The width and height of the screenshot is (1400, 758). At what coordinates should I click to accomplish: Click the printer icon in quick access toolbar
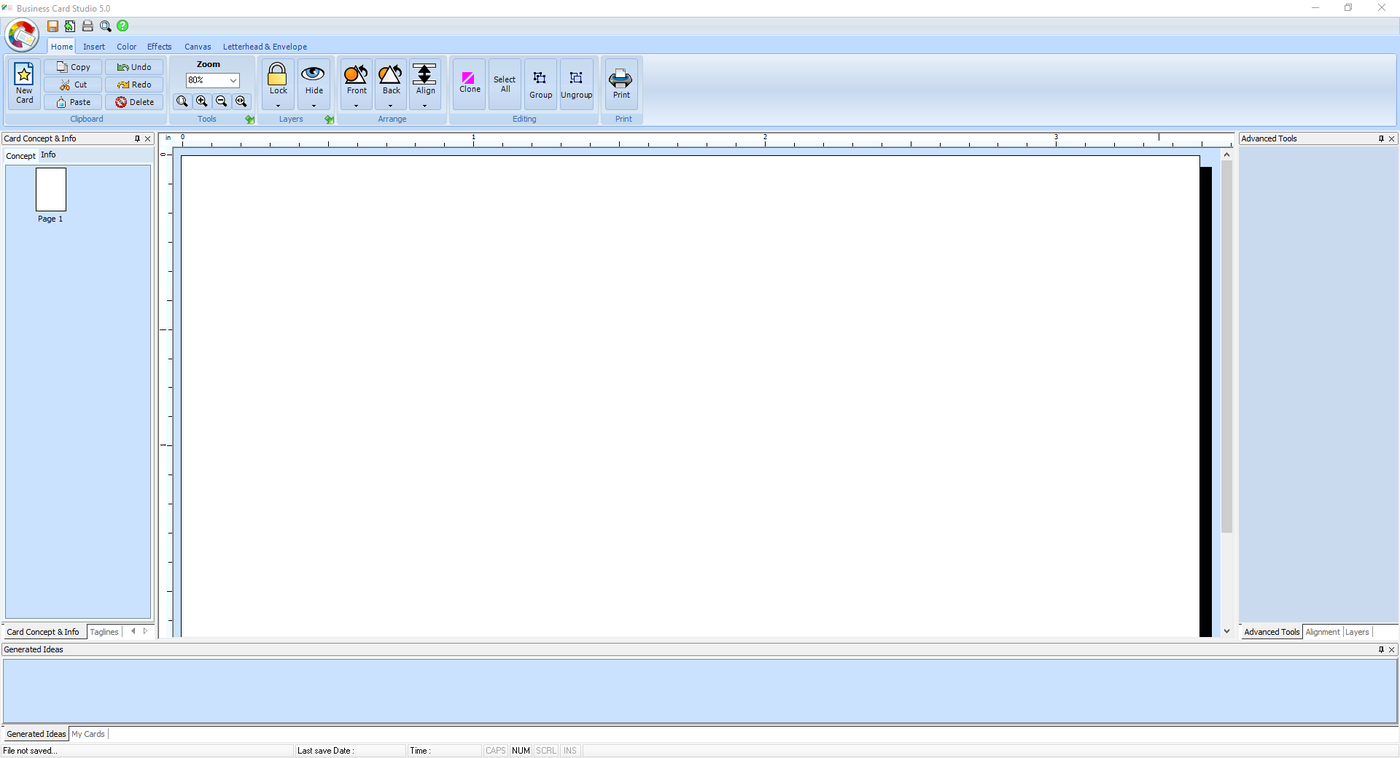coord(87,26)
